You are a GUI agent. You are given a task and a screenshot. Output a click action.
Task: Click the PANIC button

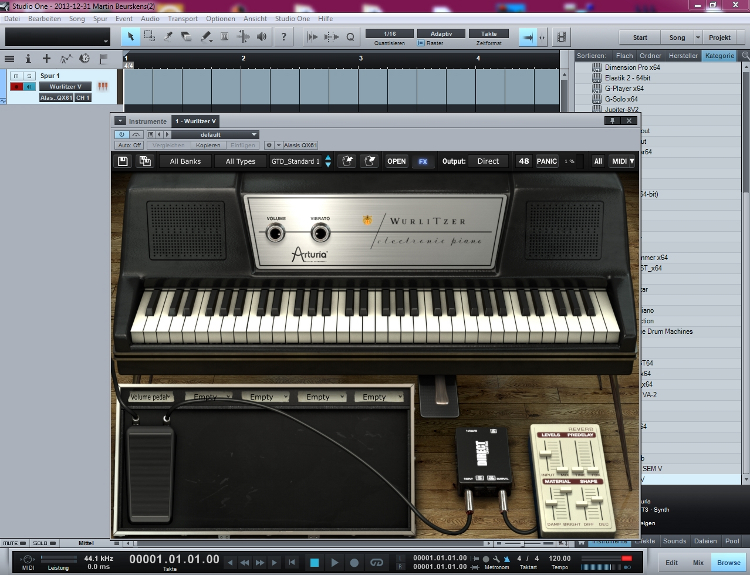[547, 161]
